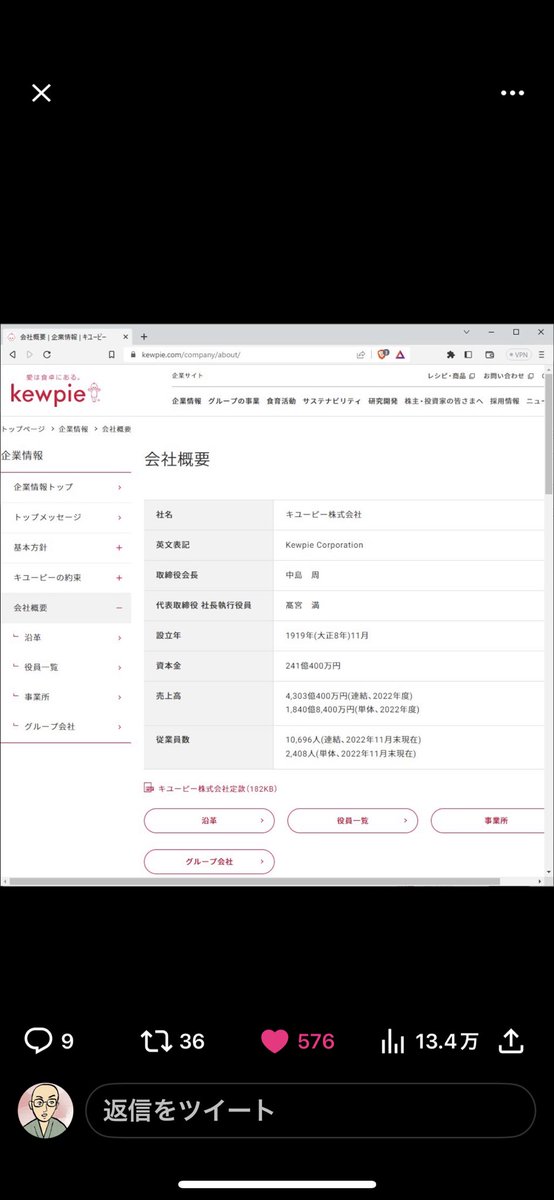Click the グループ会社 pill button
This screenshot has width=554, height=1200.
(x=209, y=861)
